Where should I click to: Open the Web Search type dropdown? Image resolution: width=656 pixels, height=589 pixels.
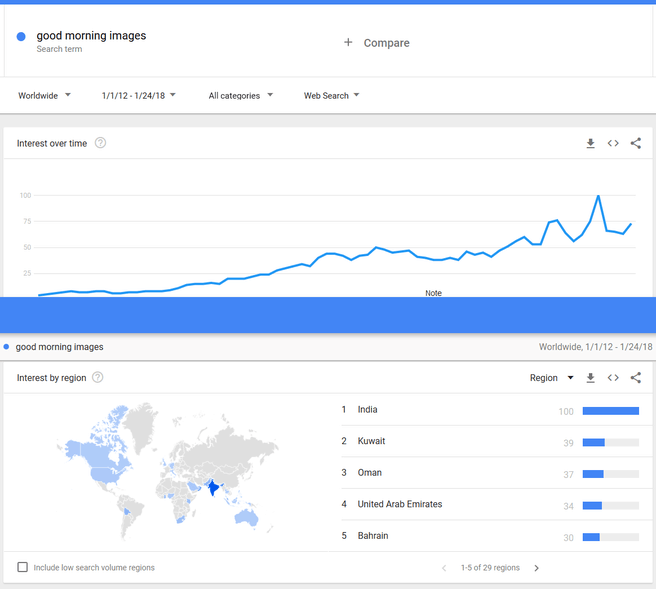tap(331, 96)
